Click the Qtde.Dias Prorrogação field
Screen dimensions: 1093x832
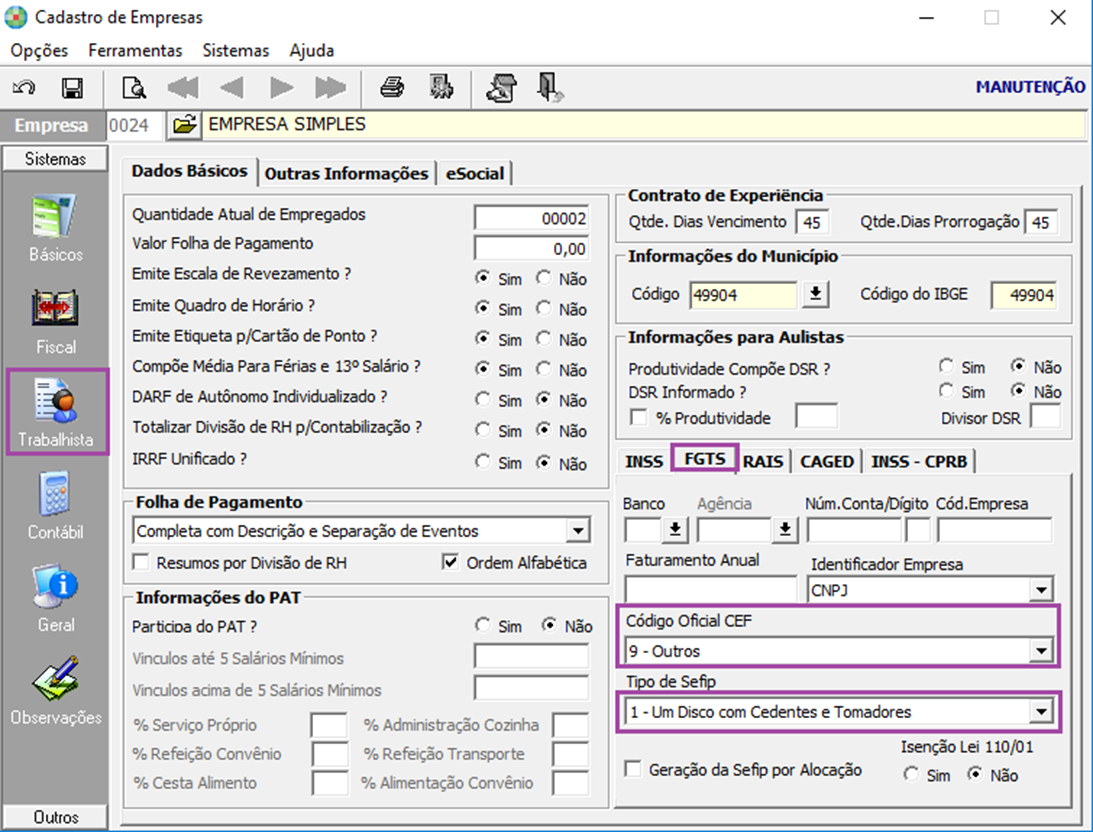tap(1041, 222)
